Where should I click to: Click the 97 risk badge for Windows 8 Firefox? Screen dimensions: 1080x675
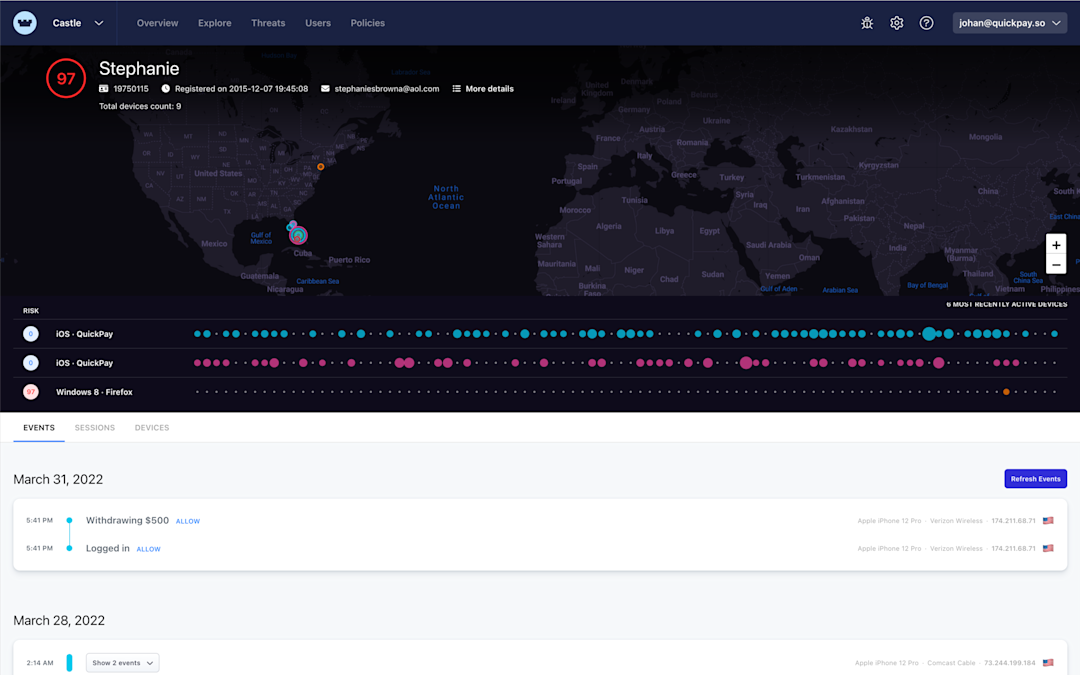[30, 392]
